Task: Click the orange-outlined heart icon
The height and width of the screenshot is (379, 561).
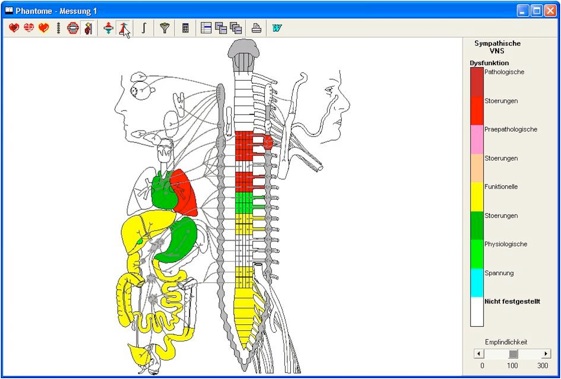Action: (x=44, y=28)
